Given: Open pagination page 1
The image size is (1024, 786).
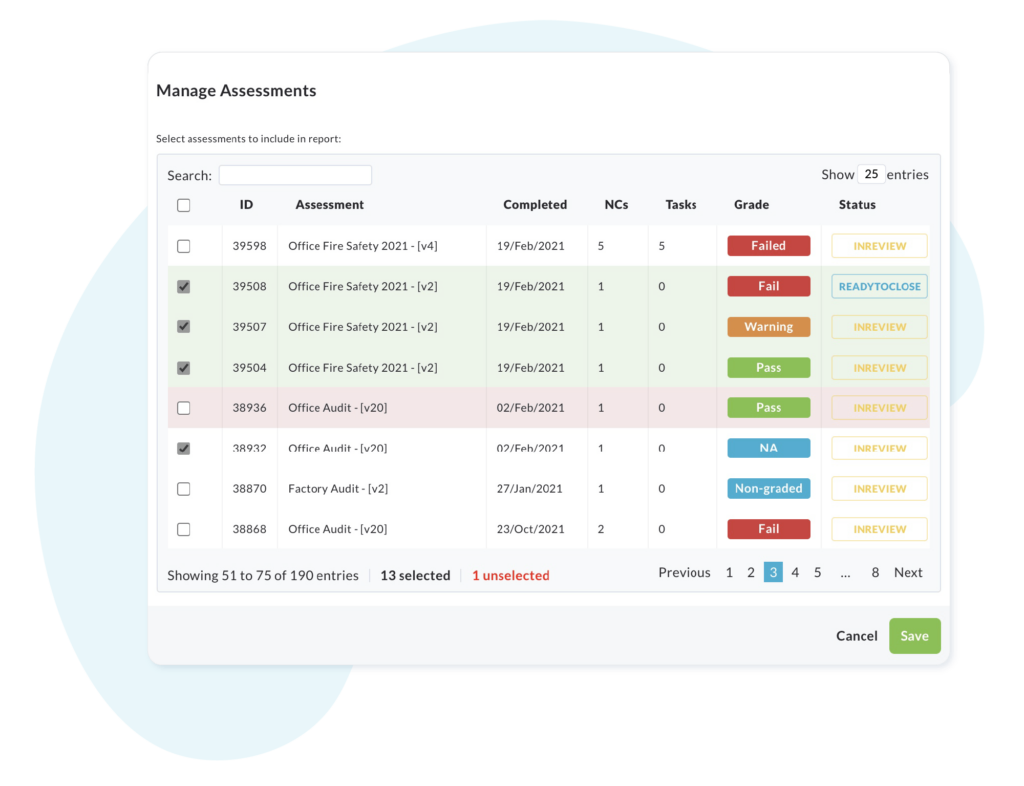Looking at the screenshot, I should [x=729, y=573].
